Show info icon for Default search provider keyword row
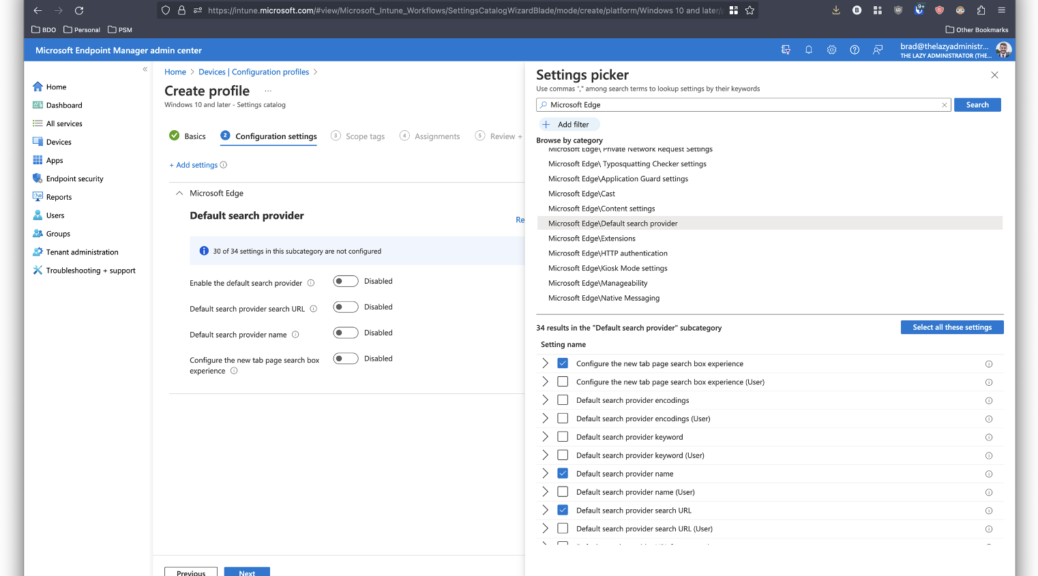This screenshot has height=576, width=1038. 988,437
